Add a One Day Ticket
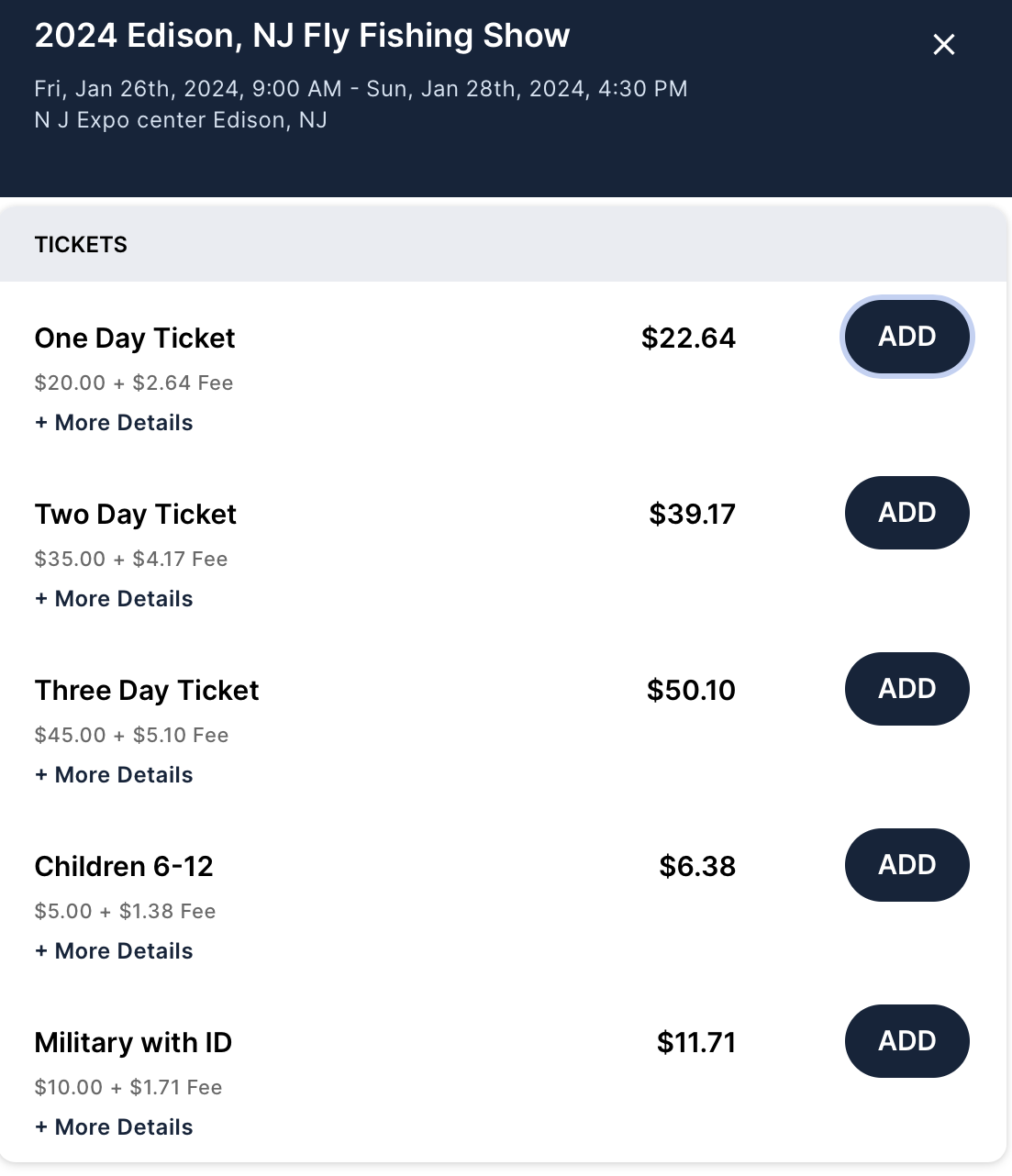1012x1176 pixels. coord(906,337)
